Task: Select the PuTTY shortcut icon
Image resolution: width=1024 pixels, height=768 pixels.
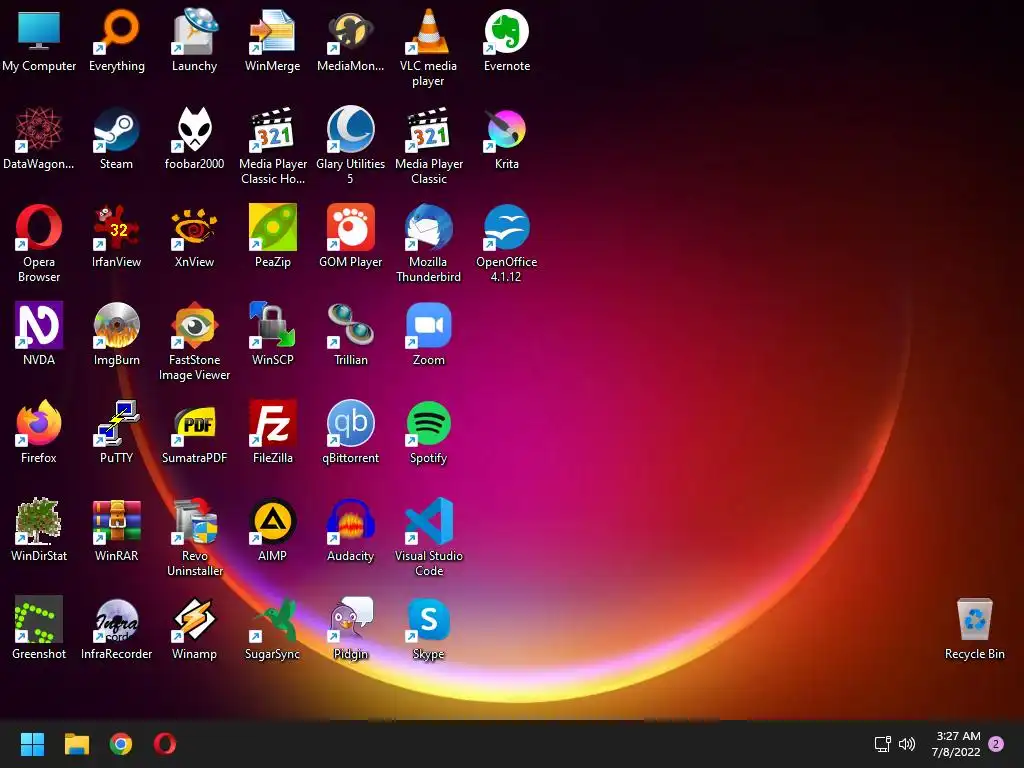Action: (x=117, y=423)
